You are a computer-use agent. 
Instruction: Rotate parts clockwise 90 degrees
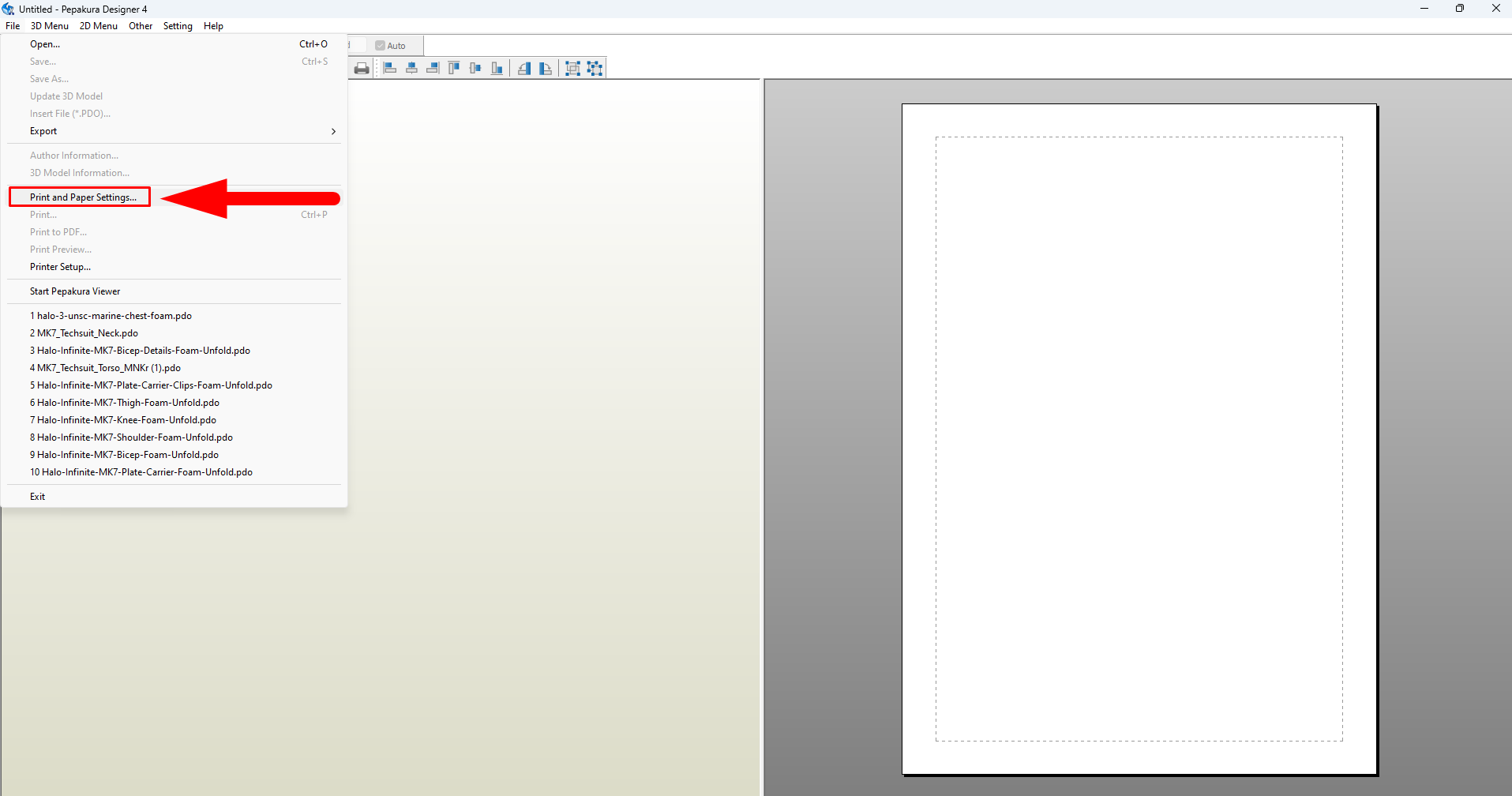(546, 69)
